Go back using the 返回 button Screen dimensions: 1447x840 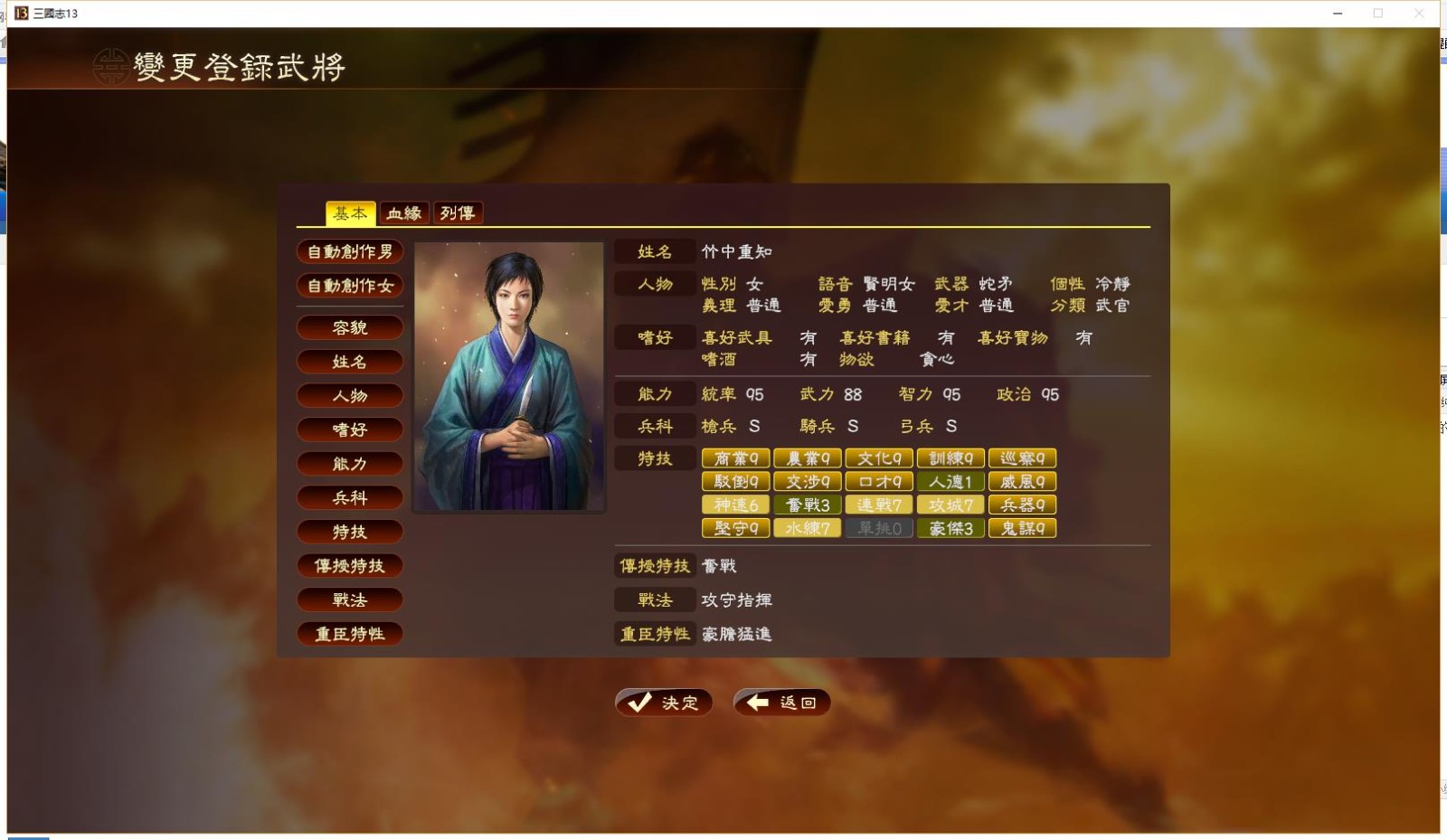(x=782, y=703)
